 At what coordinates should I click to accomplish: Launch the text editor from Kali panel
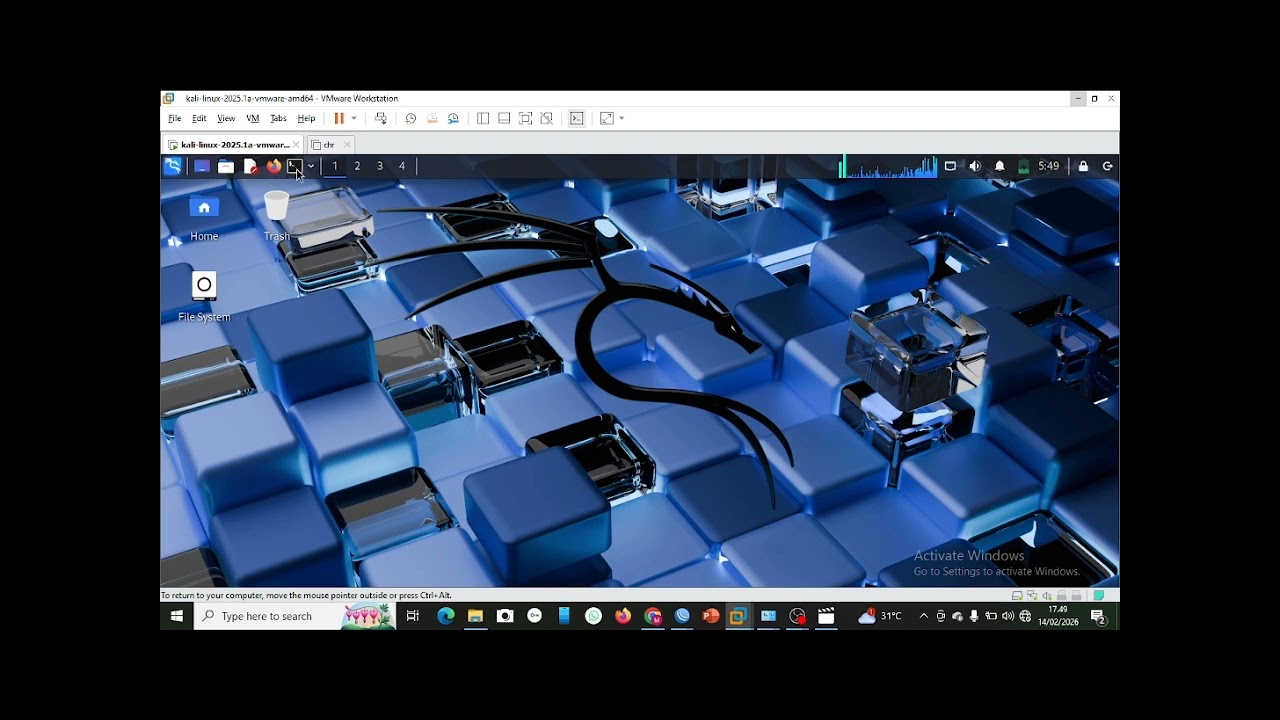tap(250, 166)
